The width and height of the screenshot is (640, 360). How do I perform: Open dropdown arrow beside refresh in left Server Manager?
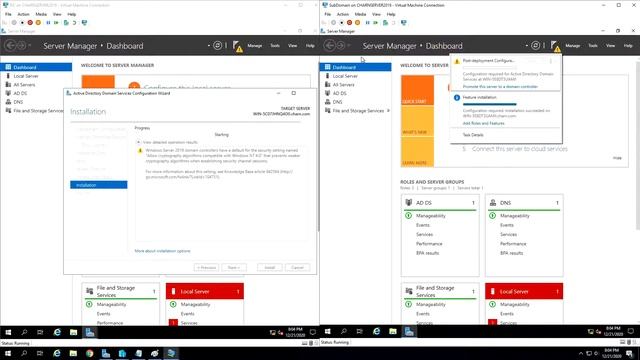(x=209, y=46)
